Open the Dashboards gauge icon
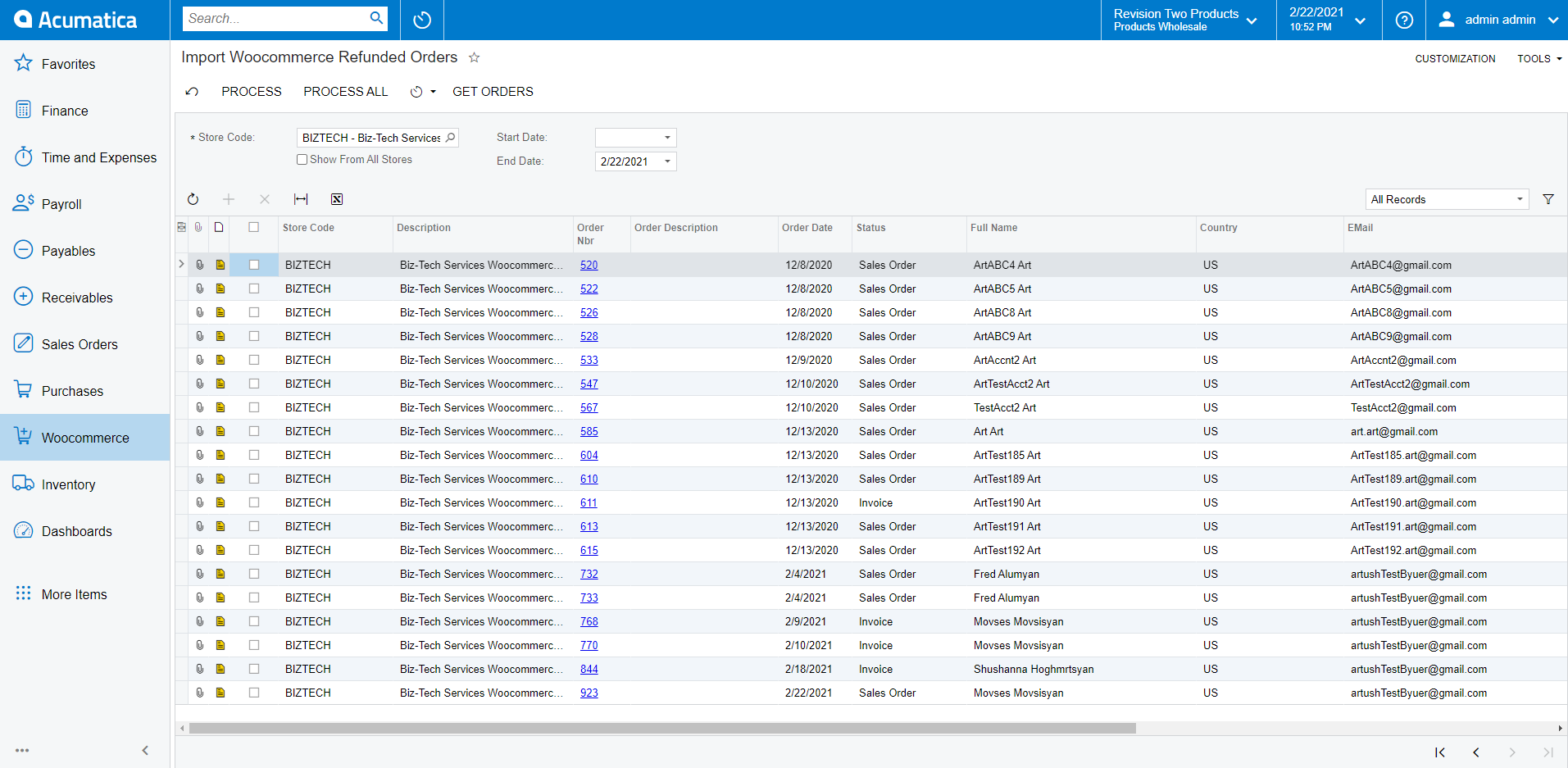Screen dimensions: 1568x768 click(24, 530)
